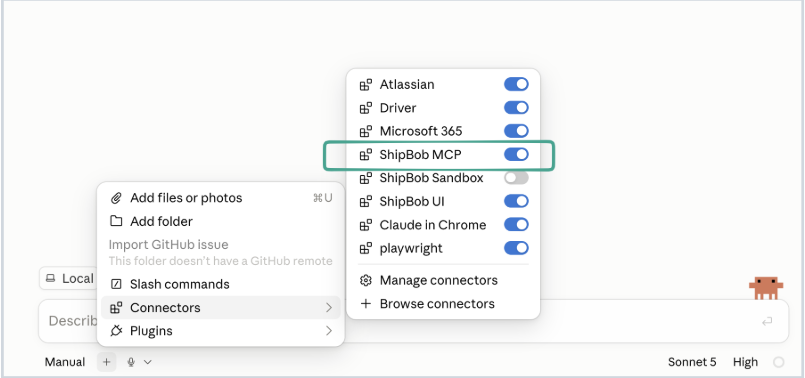Open the High effort level selector
Image resolution: width=805 pixels, height=378 pixels.
click(x=745, y=362)
